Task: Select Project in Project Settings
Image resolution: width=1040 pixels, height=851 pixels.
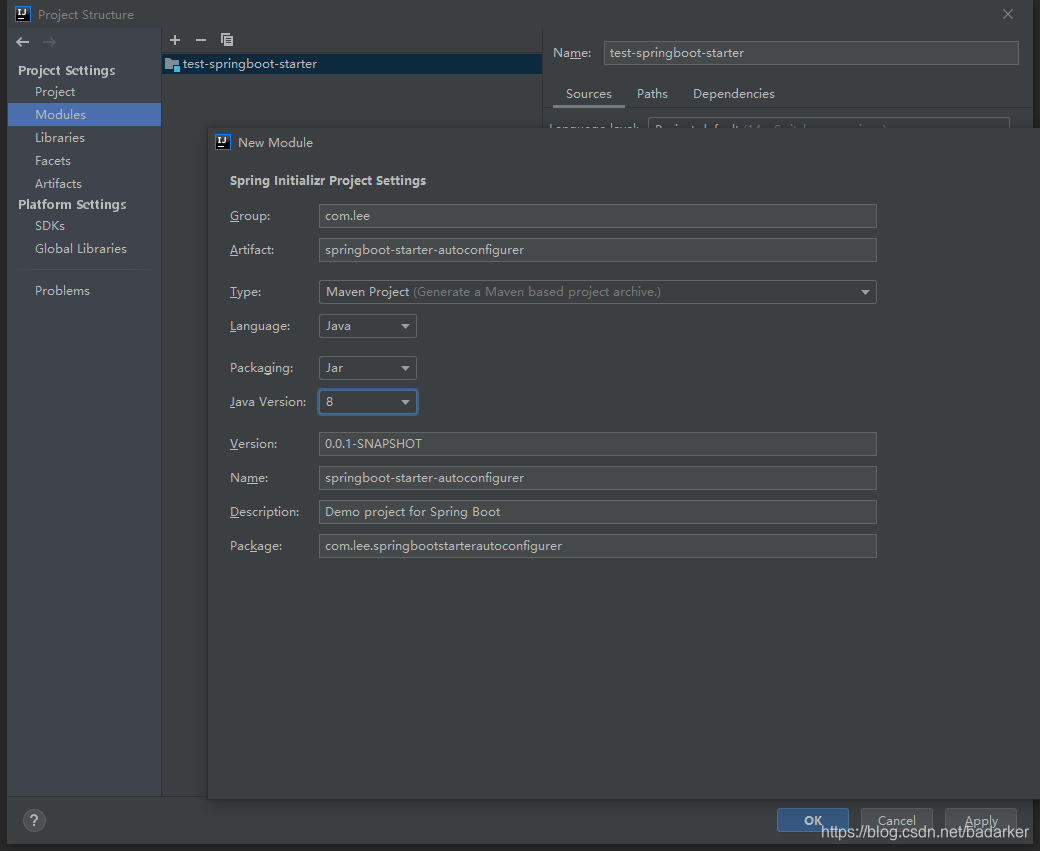Action: coord(55,92)
